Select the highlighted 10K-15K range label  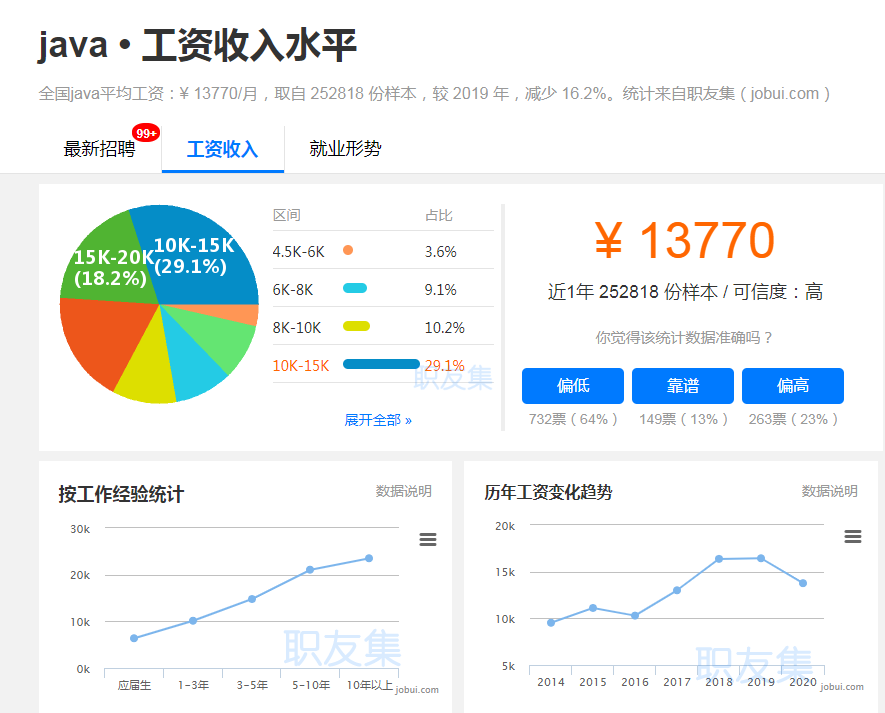point(301,366)
